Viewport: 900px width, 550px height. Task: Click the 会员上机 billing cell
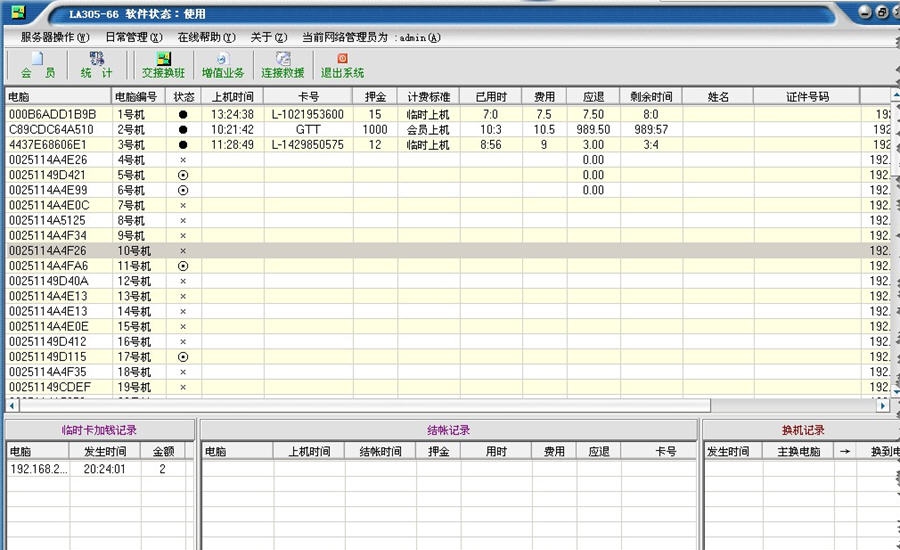click(428, 130)
